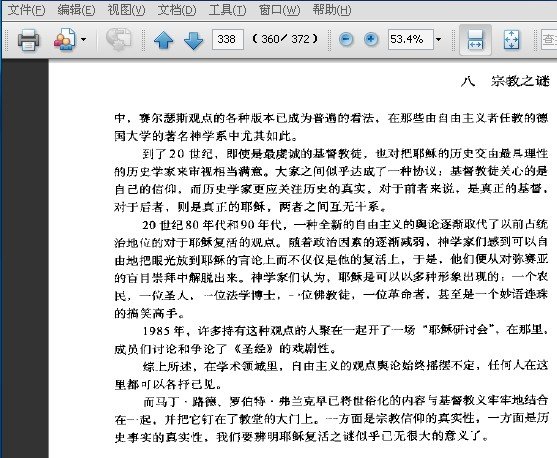Click the line 国大学的著名神学系中尤其如此
This screenshot has height=458, width=557.
[x=206, y=136]
